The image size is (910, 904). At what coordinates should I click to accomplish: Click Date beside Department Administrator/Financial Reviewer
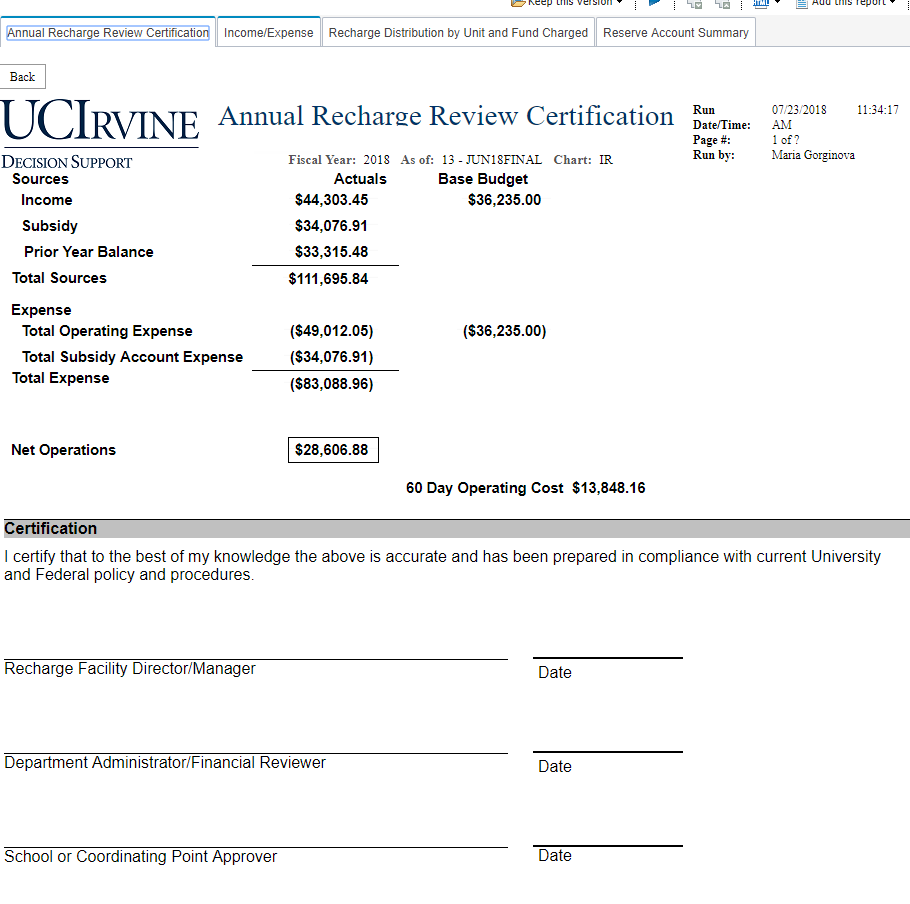(x=555, y=766)
